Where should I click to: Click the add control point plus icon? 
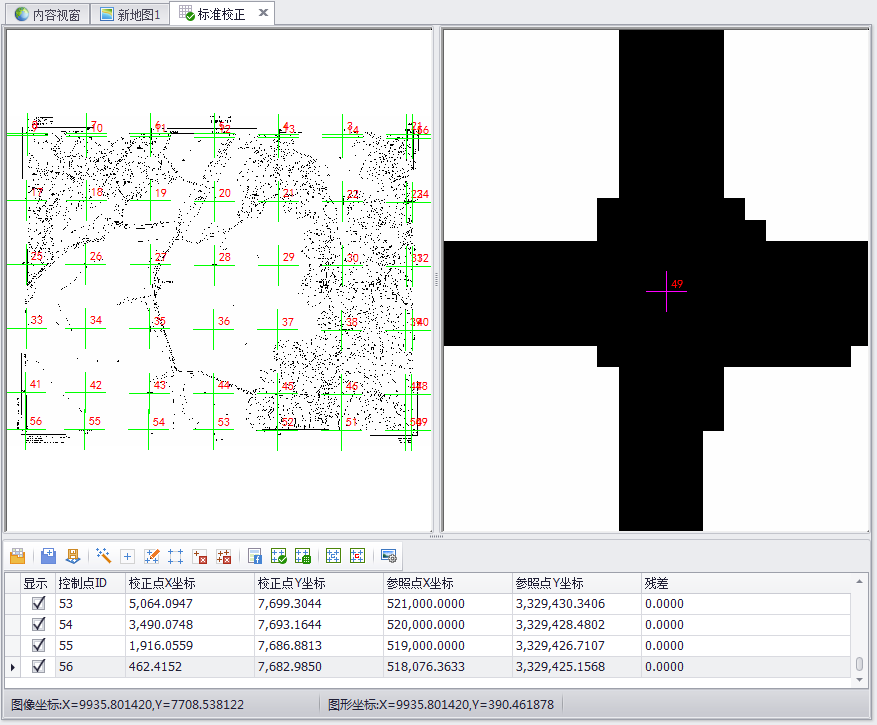pyautogui.click(x=127, y=556)
